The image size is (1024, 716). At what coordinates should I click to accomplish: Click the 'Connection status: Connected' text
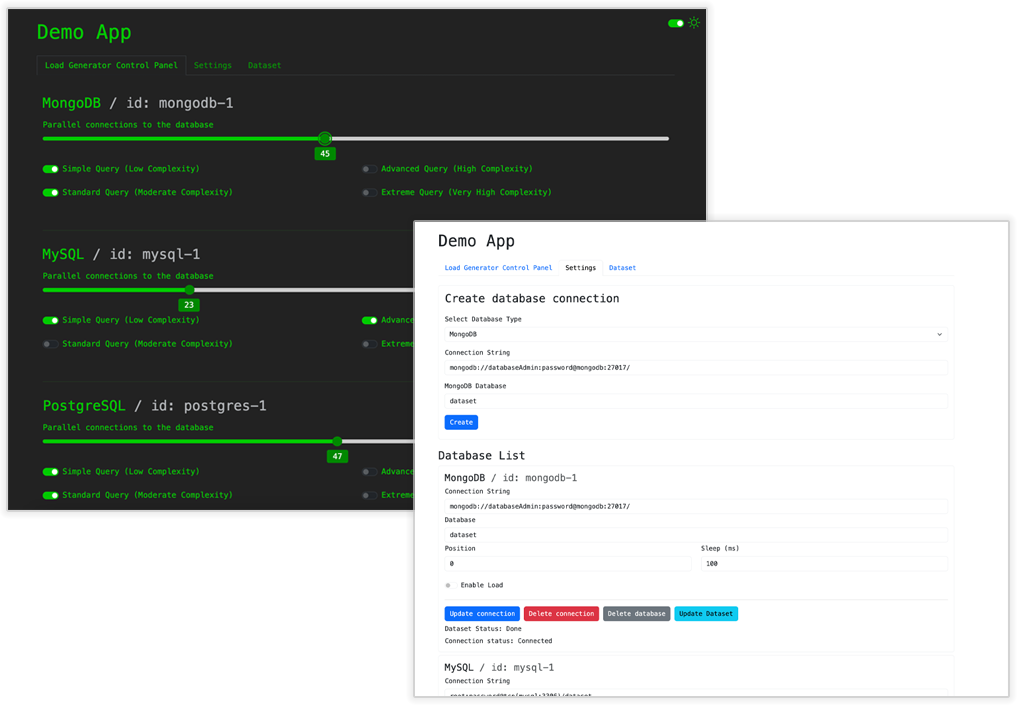click(498, 642)
